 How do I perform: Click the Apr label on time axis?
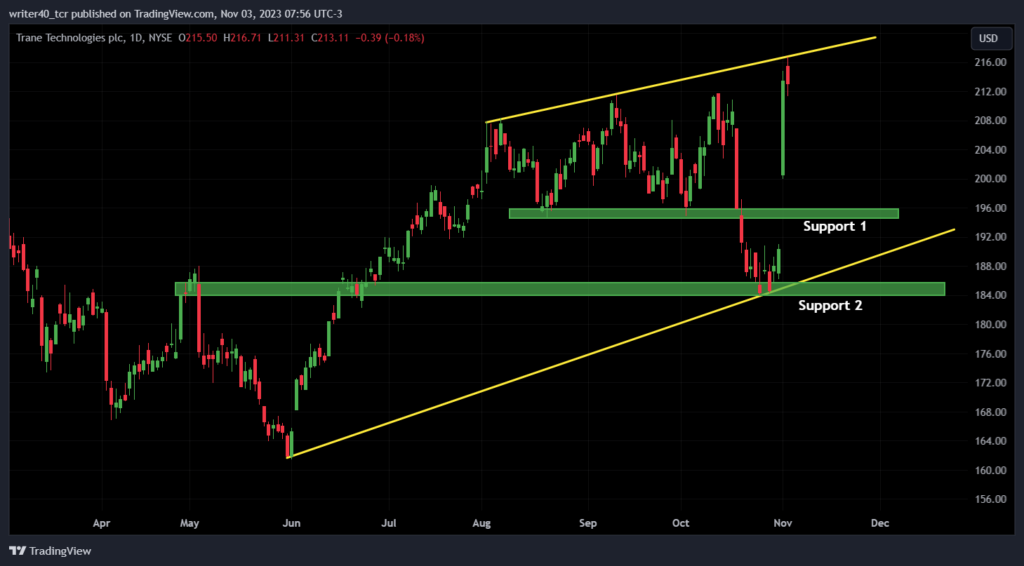pos(101,523)
